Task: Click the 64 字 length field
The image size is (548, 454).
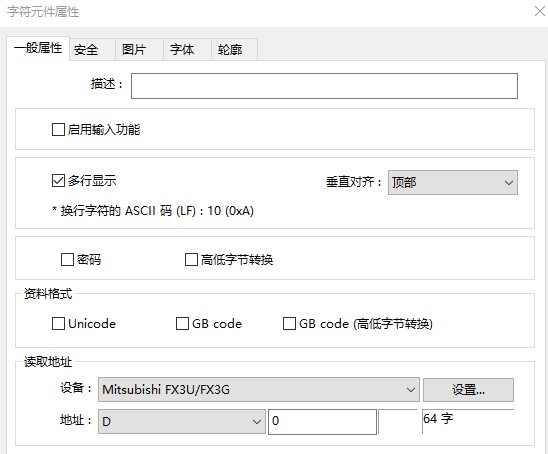Action: pyautogui.click(x=468, y=420)
